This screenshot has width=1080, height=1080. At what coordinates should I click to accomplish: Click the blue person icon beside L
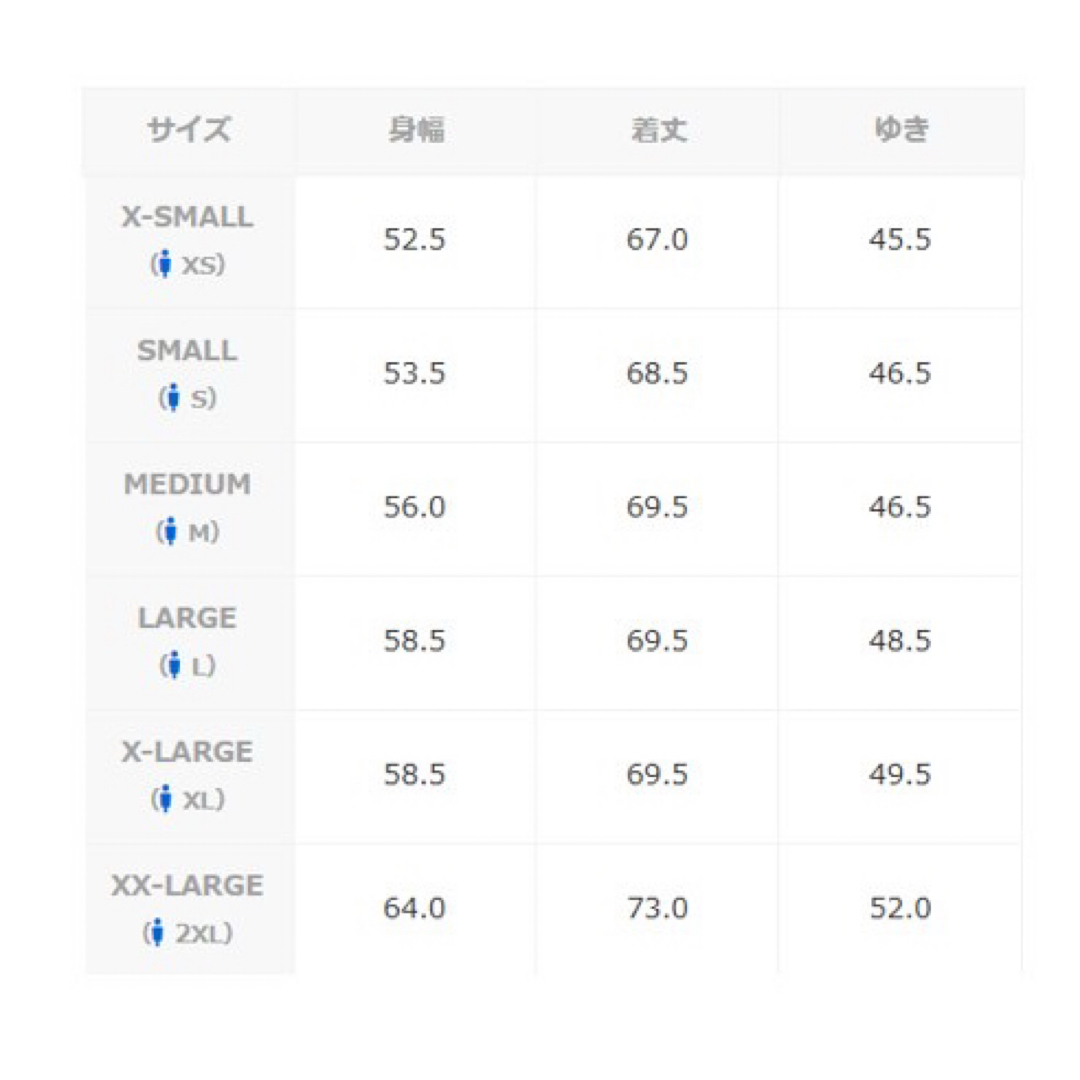(x=173, y=665)
